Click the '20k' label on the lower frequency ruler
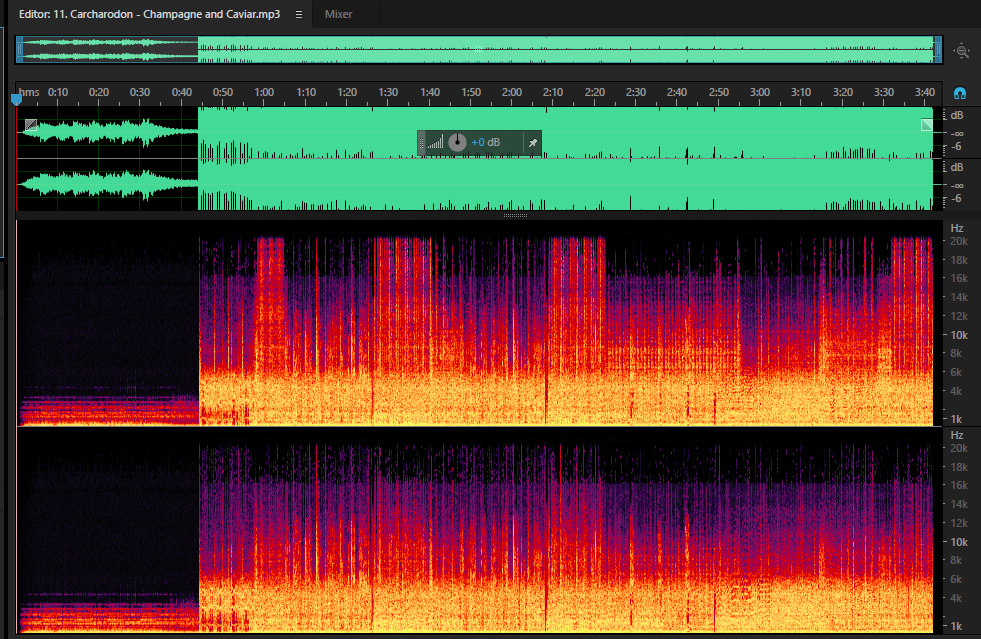This screenshot has height=639, width=981. click(959, 448)
